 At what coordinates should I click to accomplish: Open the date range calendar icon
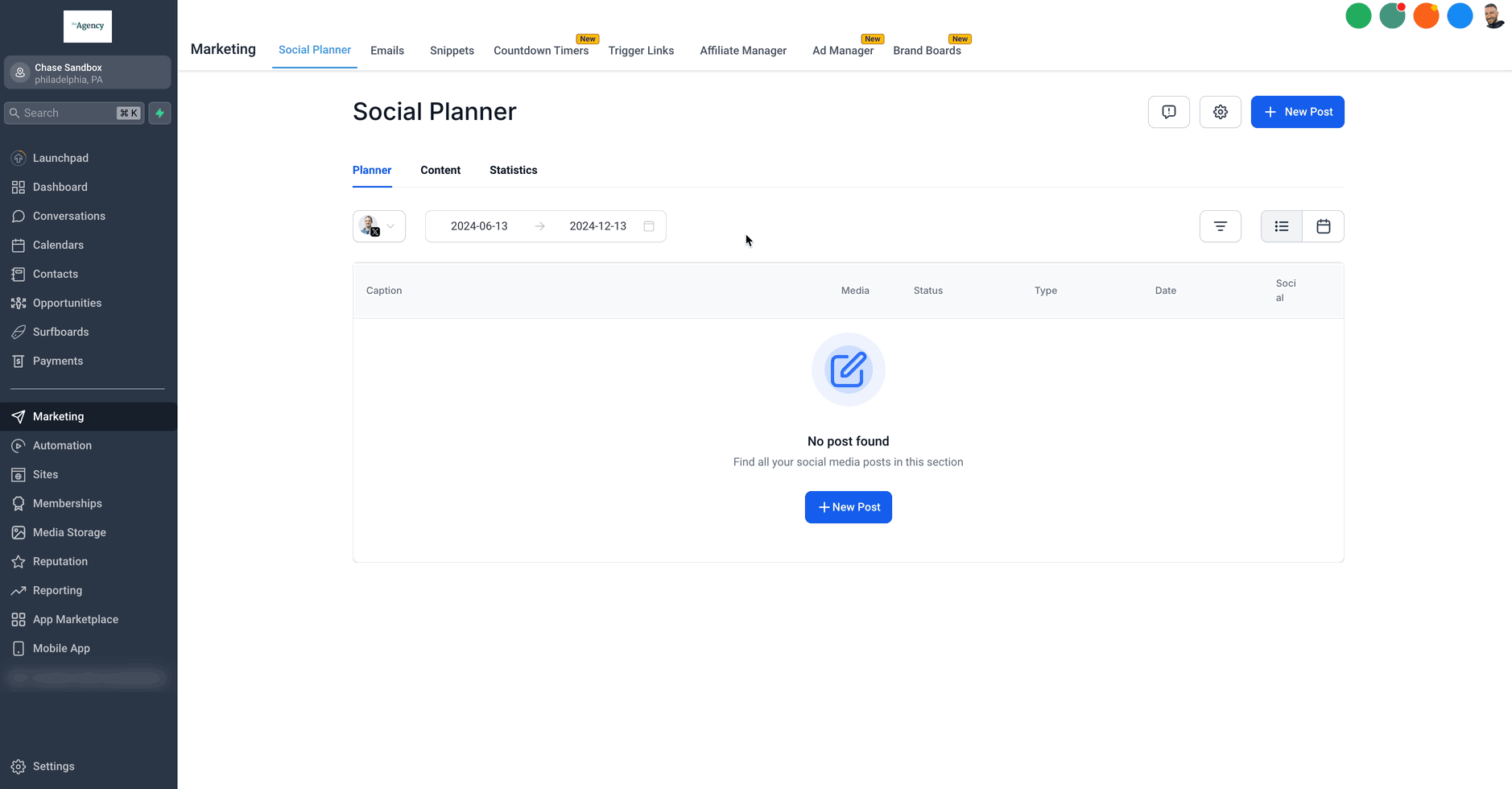(x=649, y=226)
